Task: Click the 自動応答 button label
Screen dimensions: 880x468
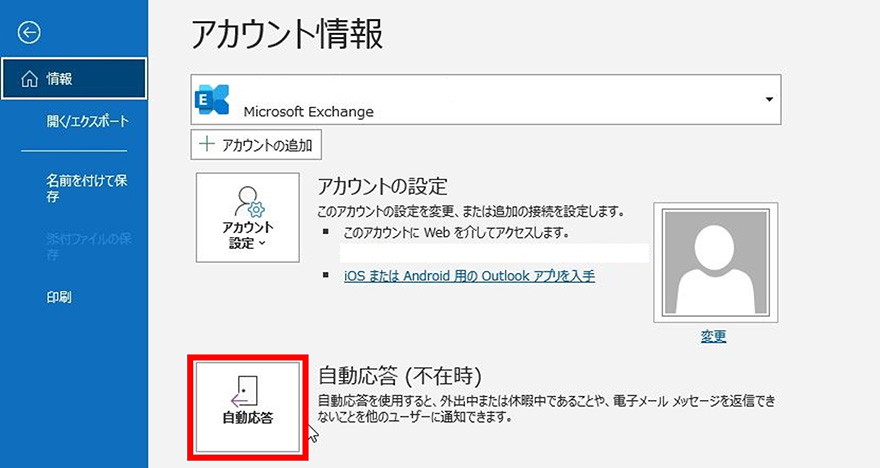Action: [x=247, y=418]
